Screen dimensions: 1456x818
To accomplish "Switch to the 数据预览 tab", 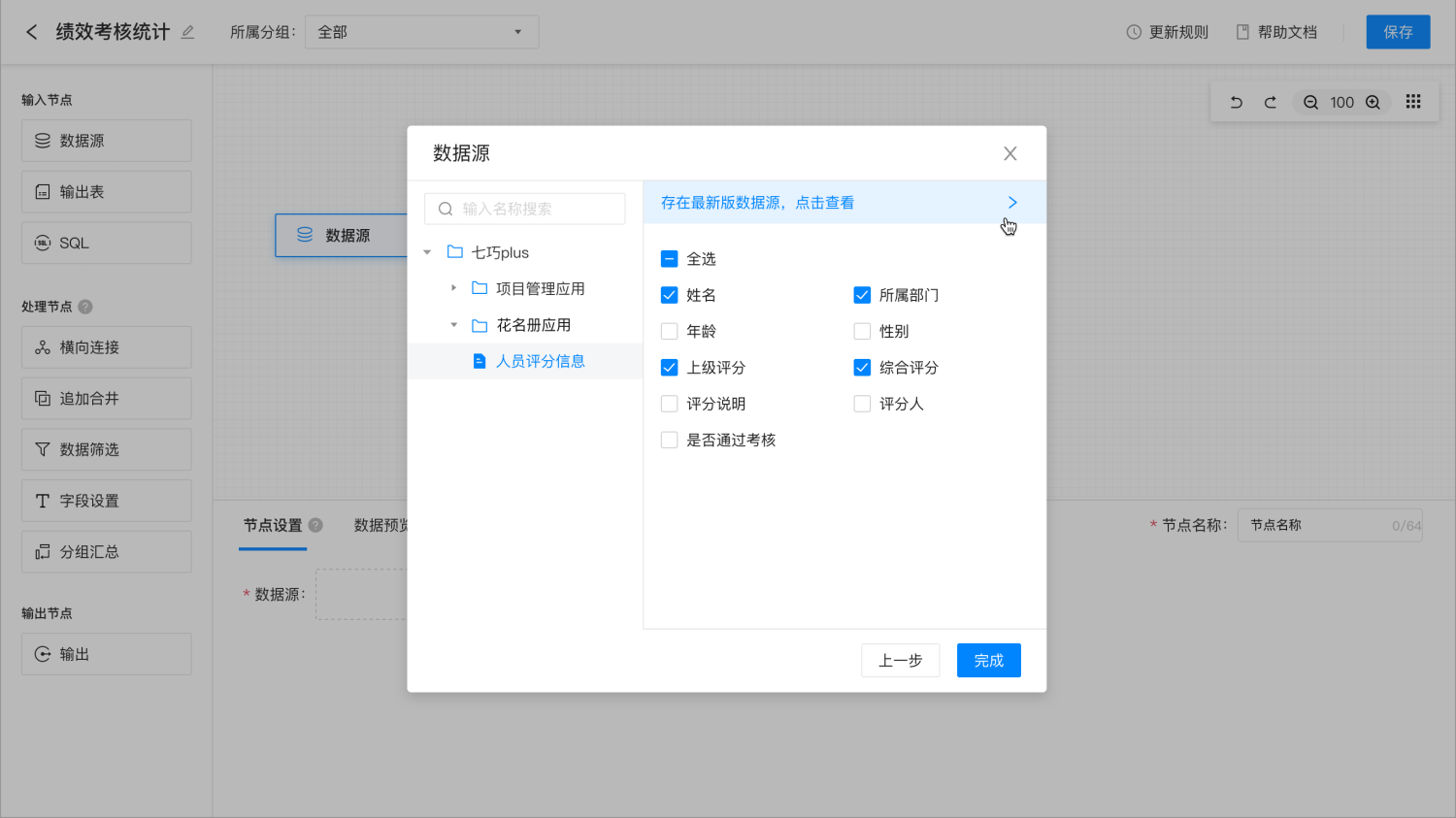I will 381,525.
